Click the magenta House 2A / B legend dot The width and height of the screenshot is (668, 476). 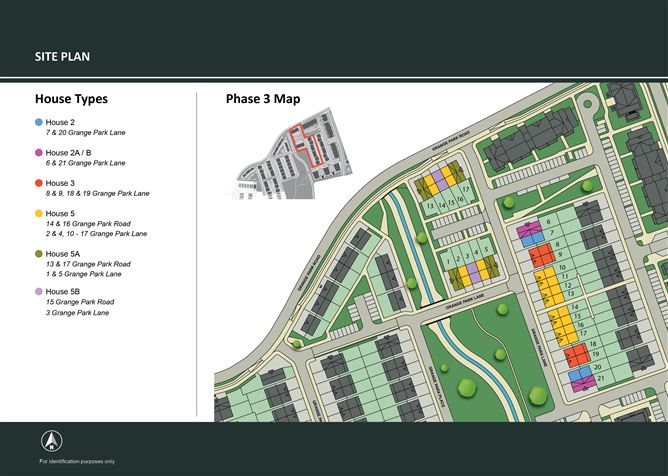pos(38,153)
